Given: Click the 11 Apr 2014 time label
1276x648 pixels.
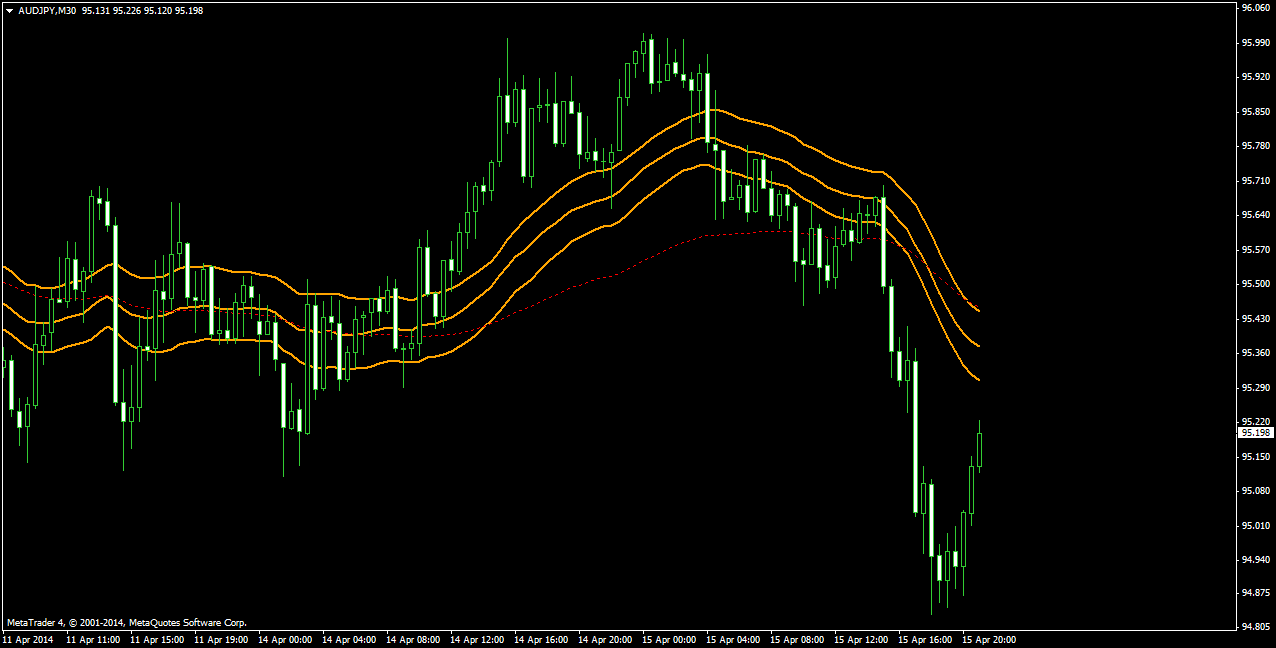Looking at the screenshot, I should pos(27,639).
